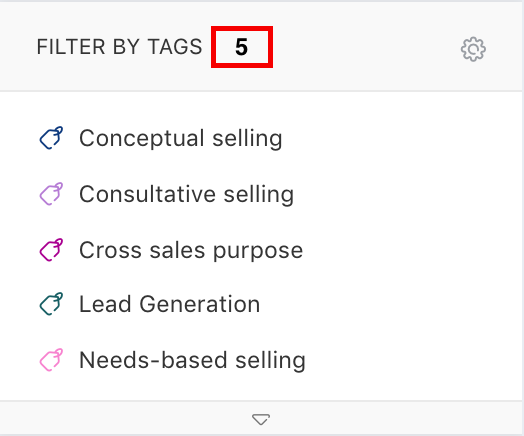Click the word selling in Conceptual selling
The height and width of the screenshot is (436, 524).
point(248,138)
